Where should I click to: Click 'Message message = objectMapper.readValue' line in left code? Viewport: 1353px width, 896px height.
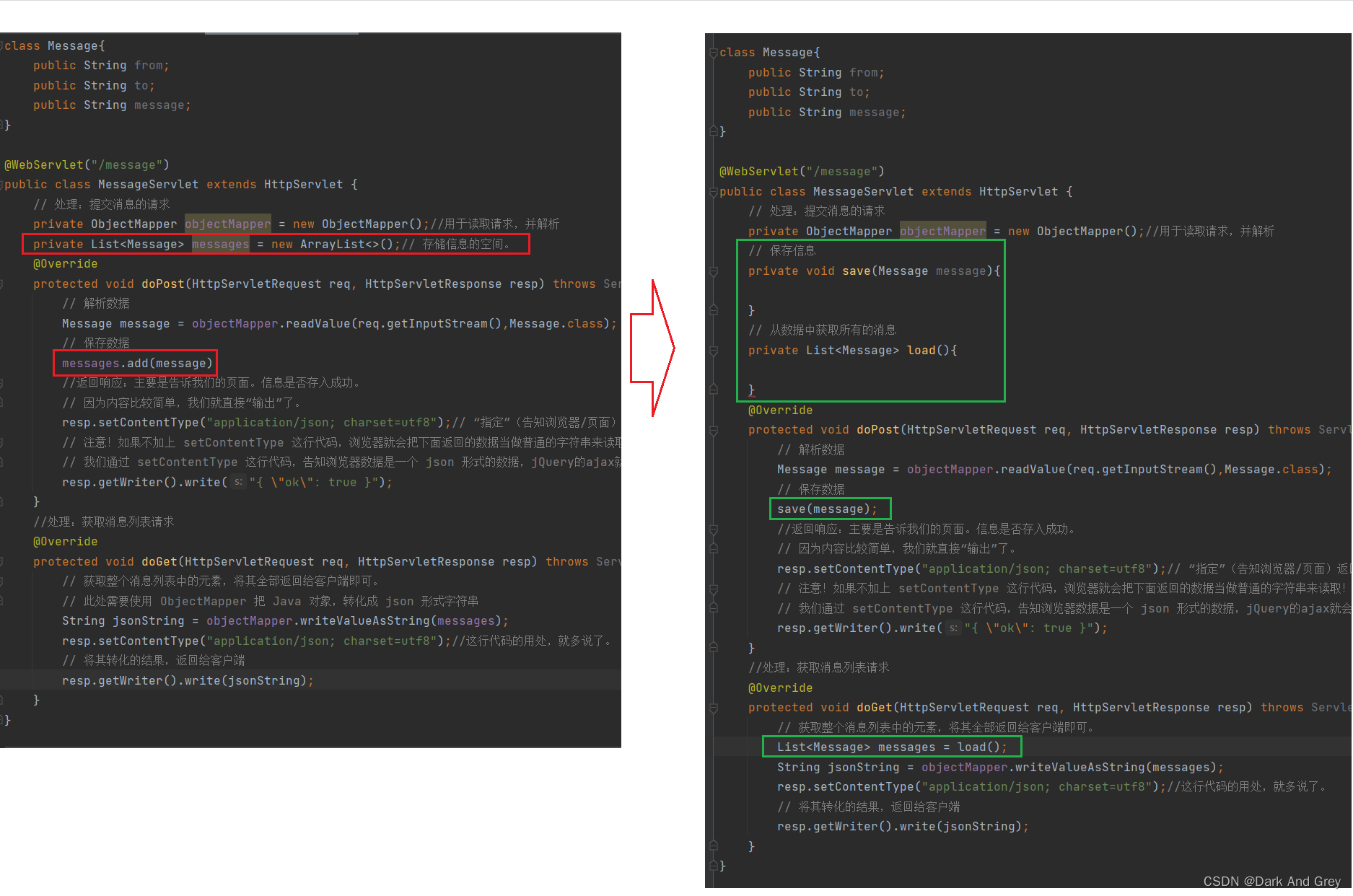[339, 324]
